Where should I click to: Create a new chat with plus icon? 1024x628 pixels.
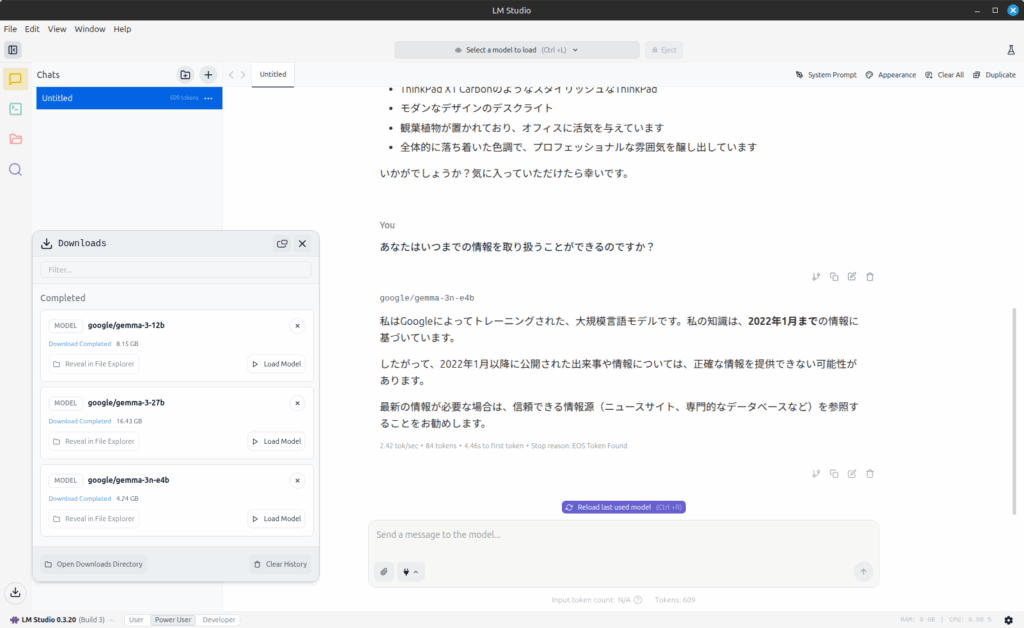pyautogui.click(x=208, y=74)
